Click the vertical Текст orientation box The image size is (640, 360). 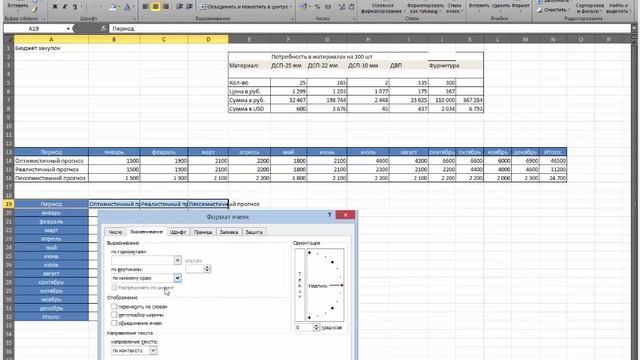(x=300, y=285)
